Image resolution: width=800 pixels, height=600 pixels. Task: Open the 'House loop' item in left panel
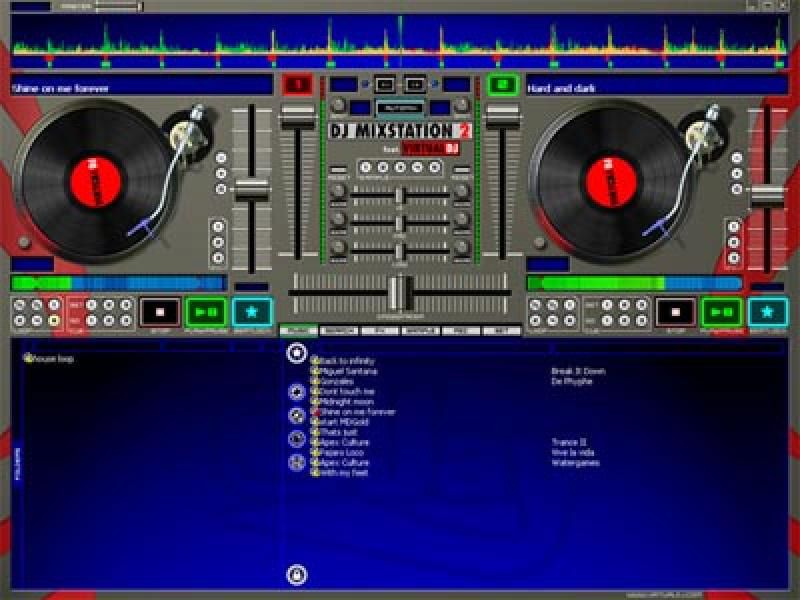click(52, 358)
